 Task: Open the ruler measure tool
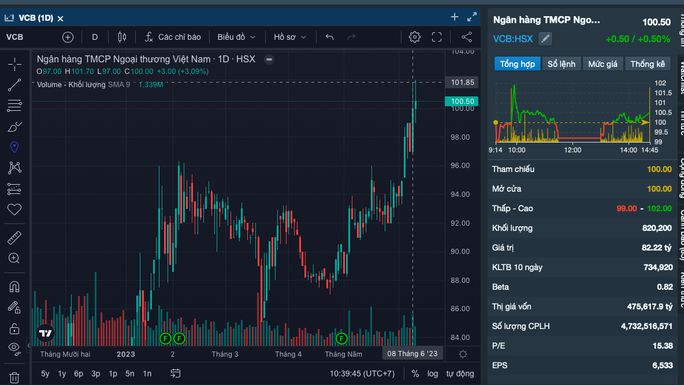coord(14,238)
